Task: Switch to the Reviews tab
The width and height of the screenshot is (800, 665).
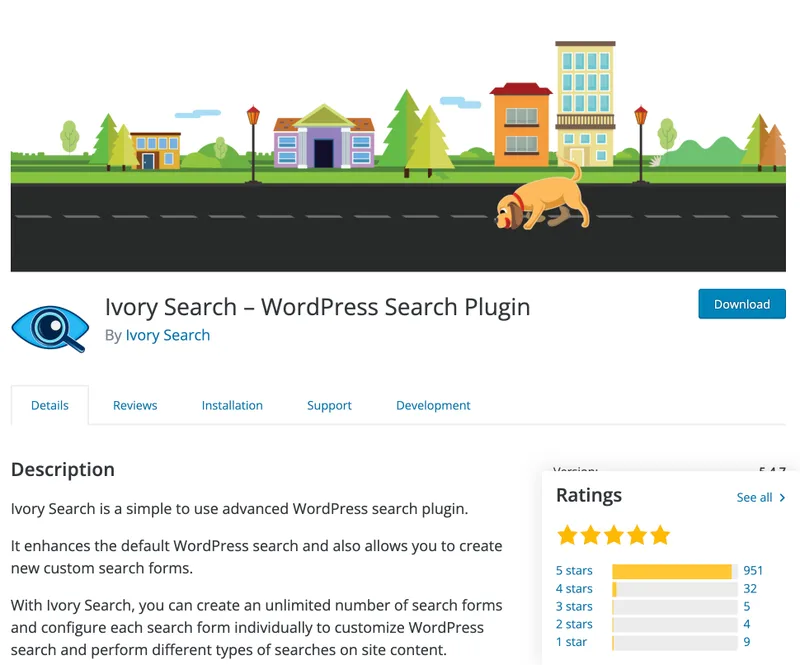Action: (135, 405)
